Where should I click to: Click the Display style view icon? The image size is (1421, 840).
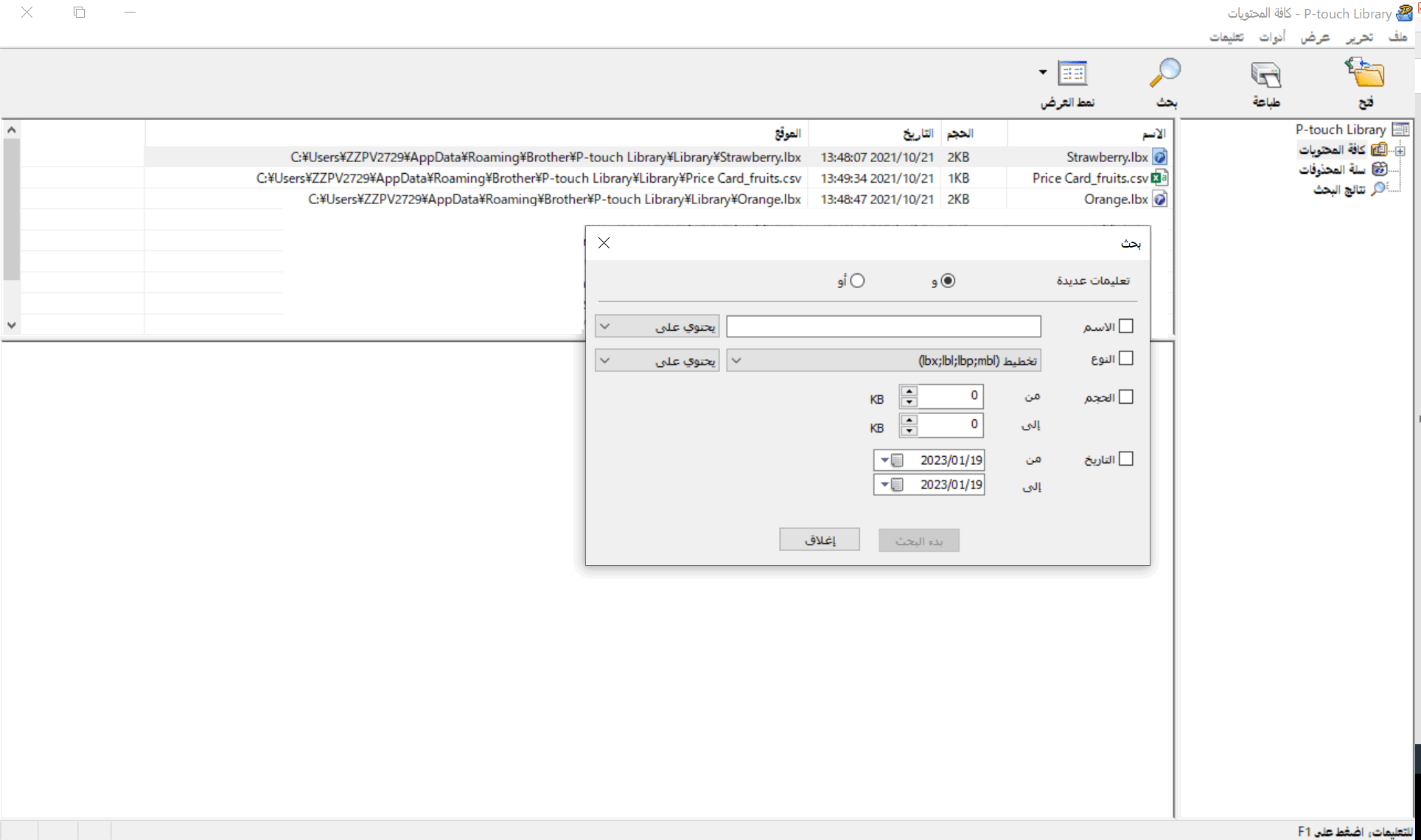pyautogui.click(x=1072, y=74)
